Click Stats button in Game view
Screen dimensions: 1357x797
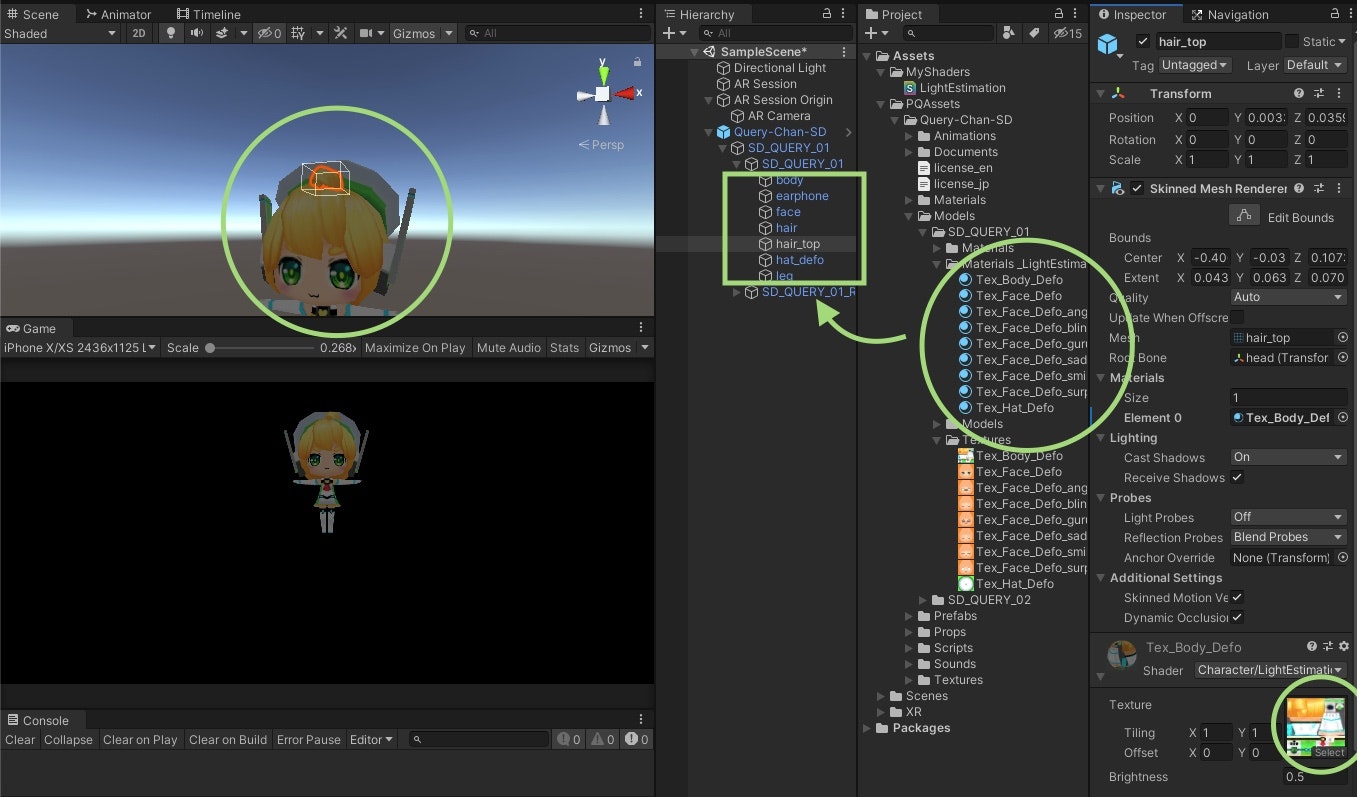pos(564,348)
